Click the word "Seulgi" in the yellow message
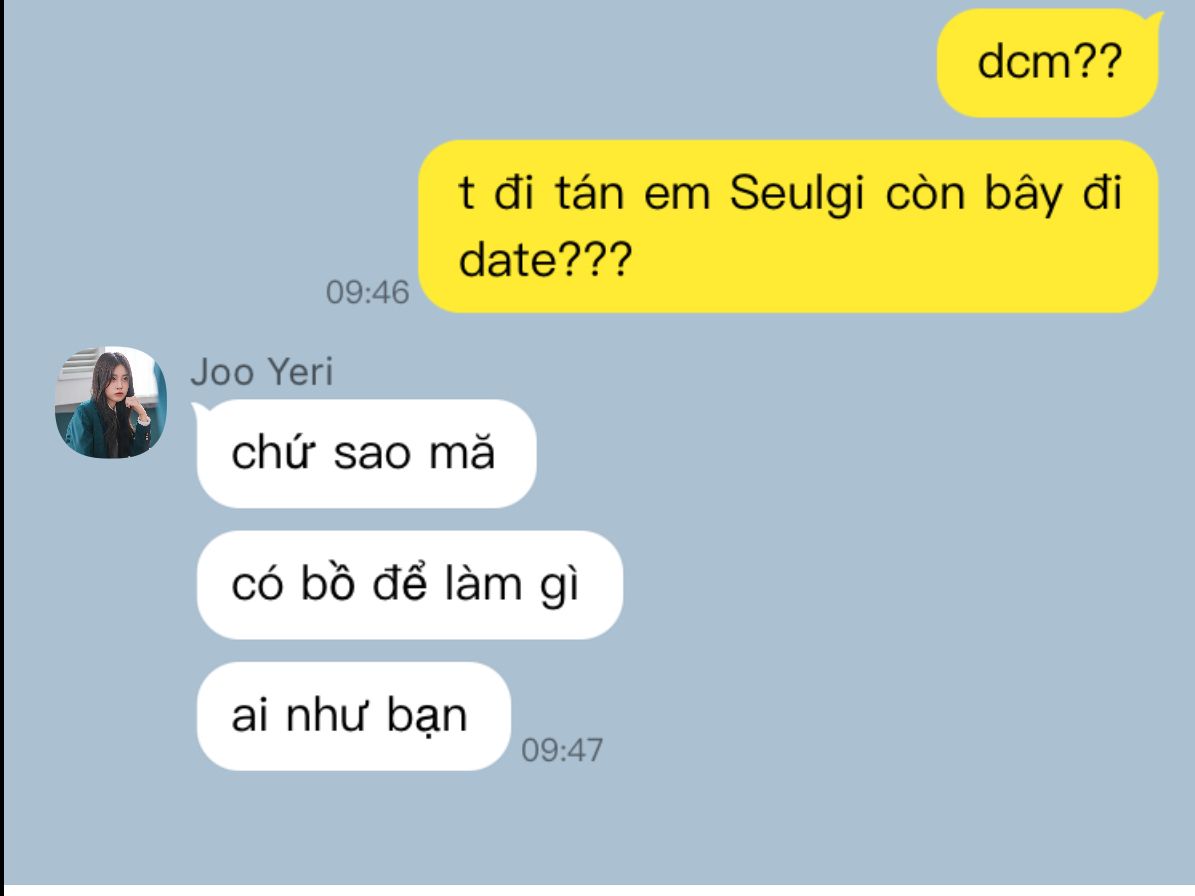The image size is (1195, 896). pyautogui.click(x=796, y=193)
